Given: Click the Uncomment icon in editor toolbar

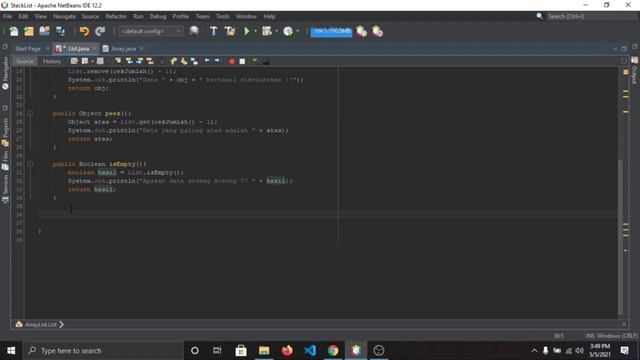Looking at the screenshot, I should pyautogui.click(x=266, y=62).
